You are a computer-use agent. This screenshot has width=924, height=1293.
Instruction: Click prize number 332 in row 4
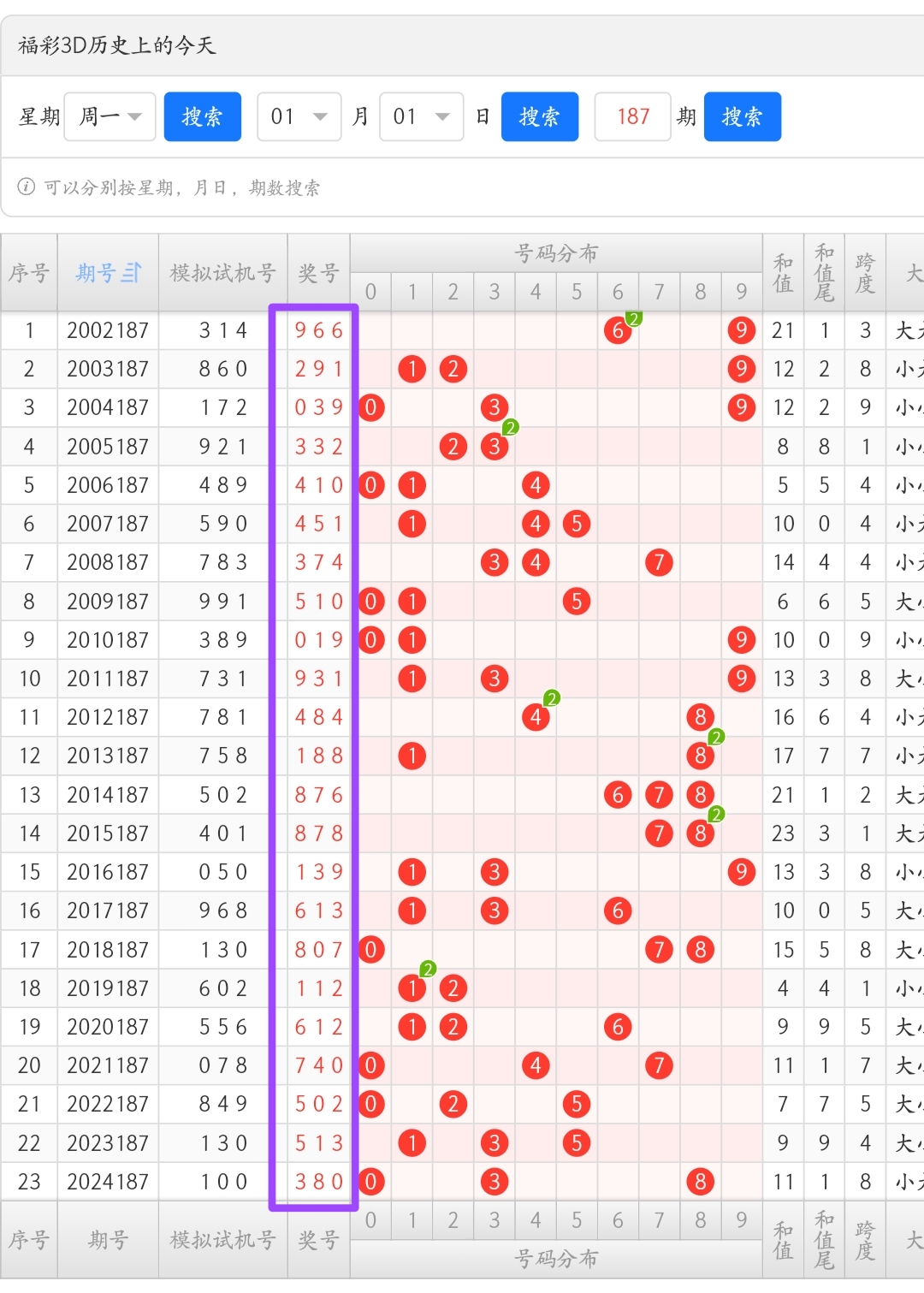[318, 447]
